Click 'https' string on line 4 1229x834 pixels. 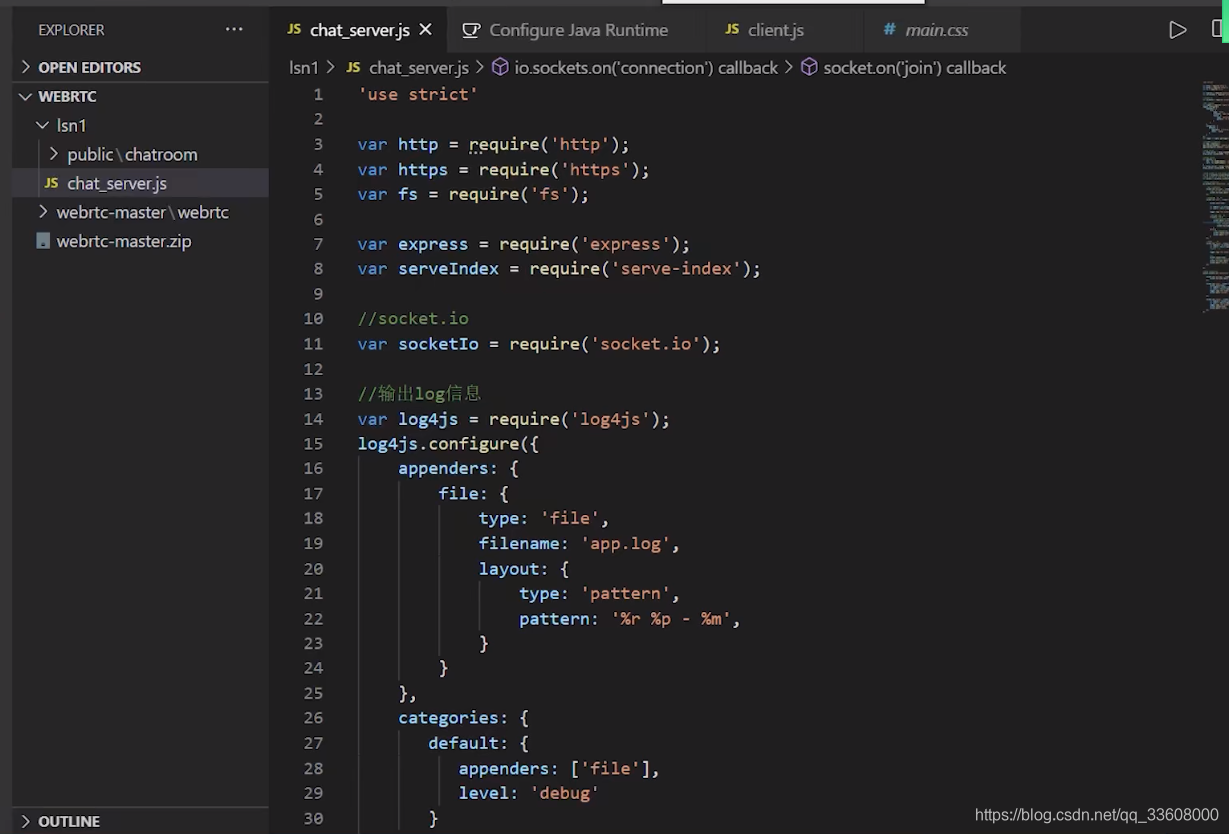(x=594, y=169)
